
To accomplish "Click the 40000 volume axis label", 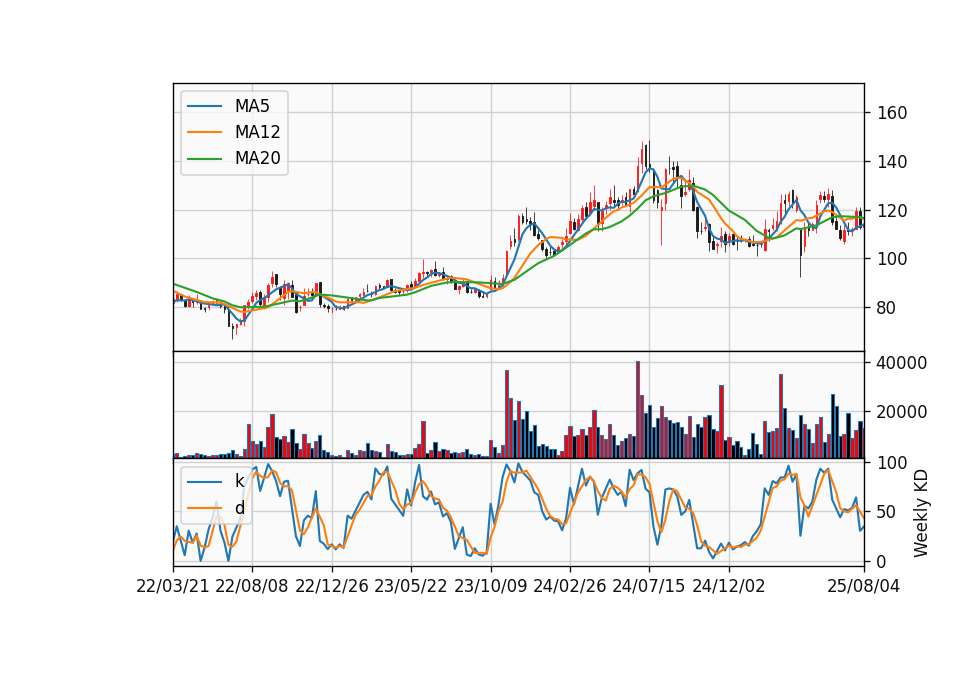I will pyautogui.click(x=901, y=363).
